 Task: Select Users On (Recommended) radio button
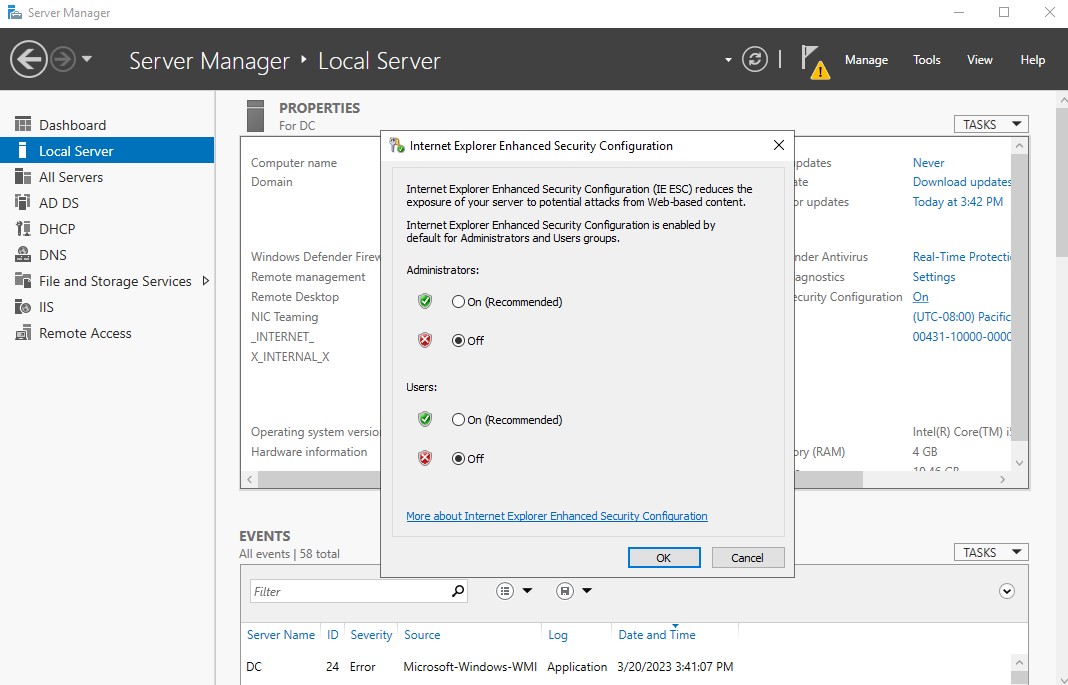(x=458, y=419)
